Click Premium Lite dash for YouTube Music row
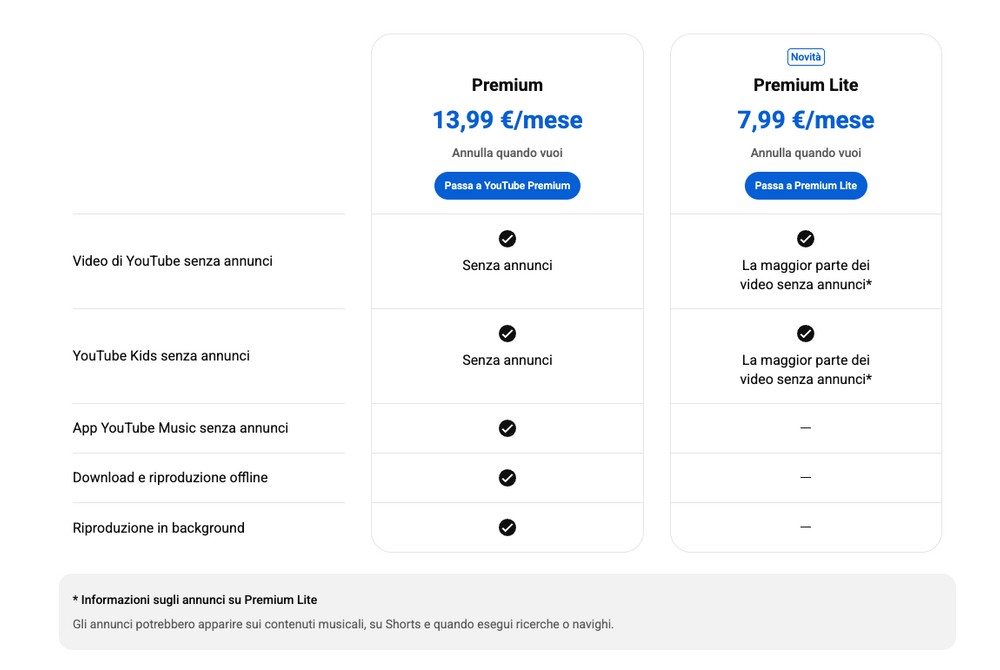This screenshot has height=670, width=1000. (805, 428)
